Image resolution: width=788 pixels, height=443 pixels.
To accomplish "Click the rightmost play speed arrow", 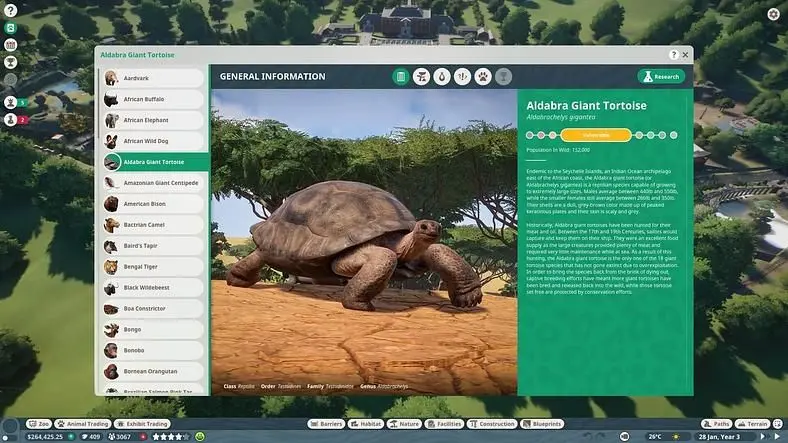I will click(778, 437).
